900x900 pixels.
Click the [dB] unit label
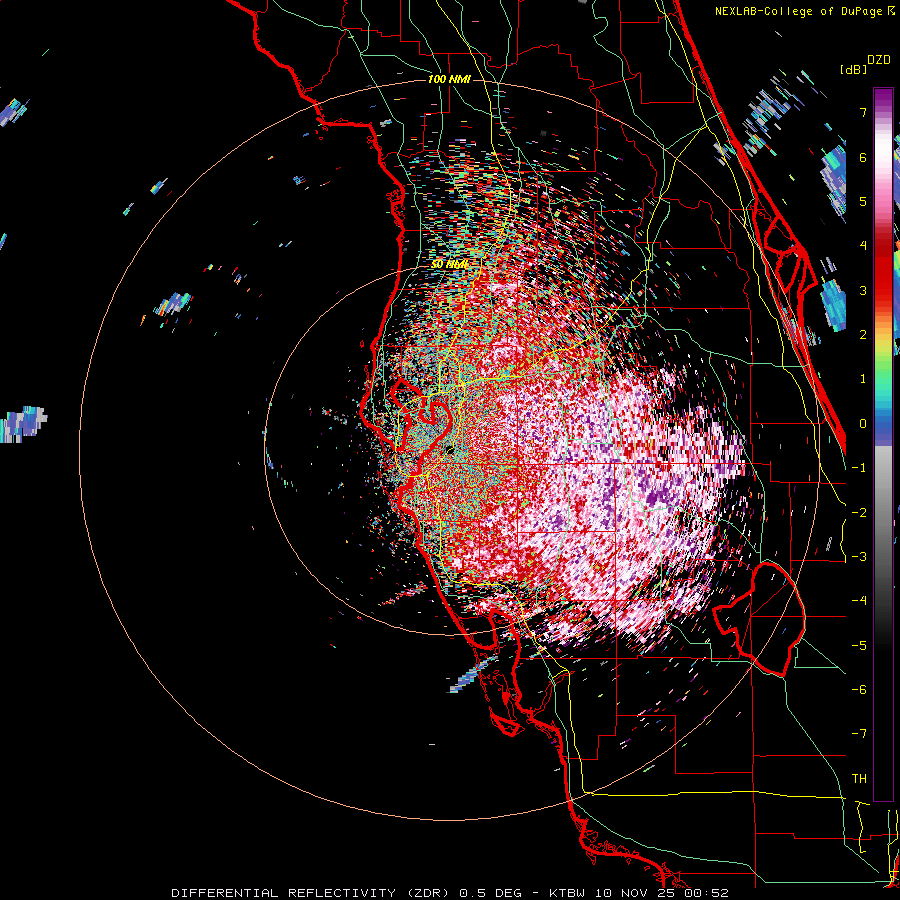point(853,69)
